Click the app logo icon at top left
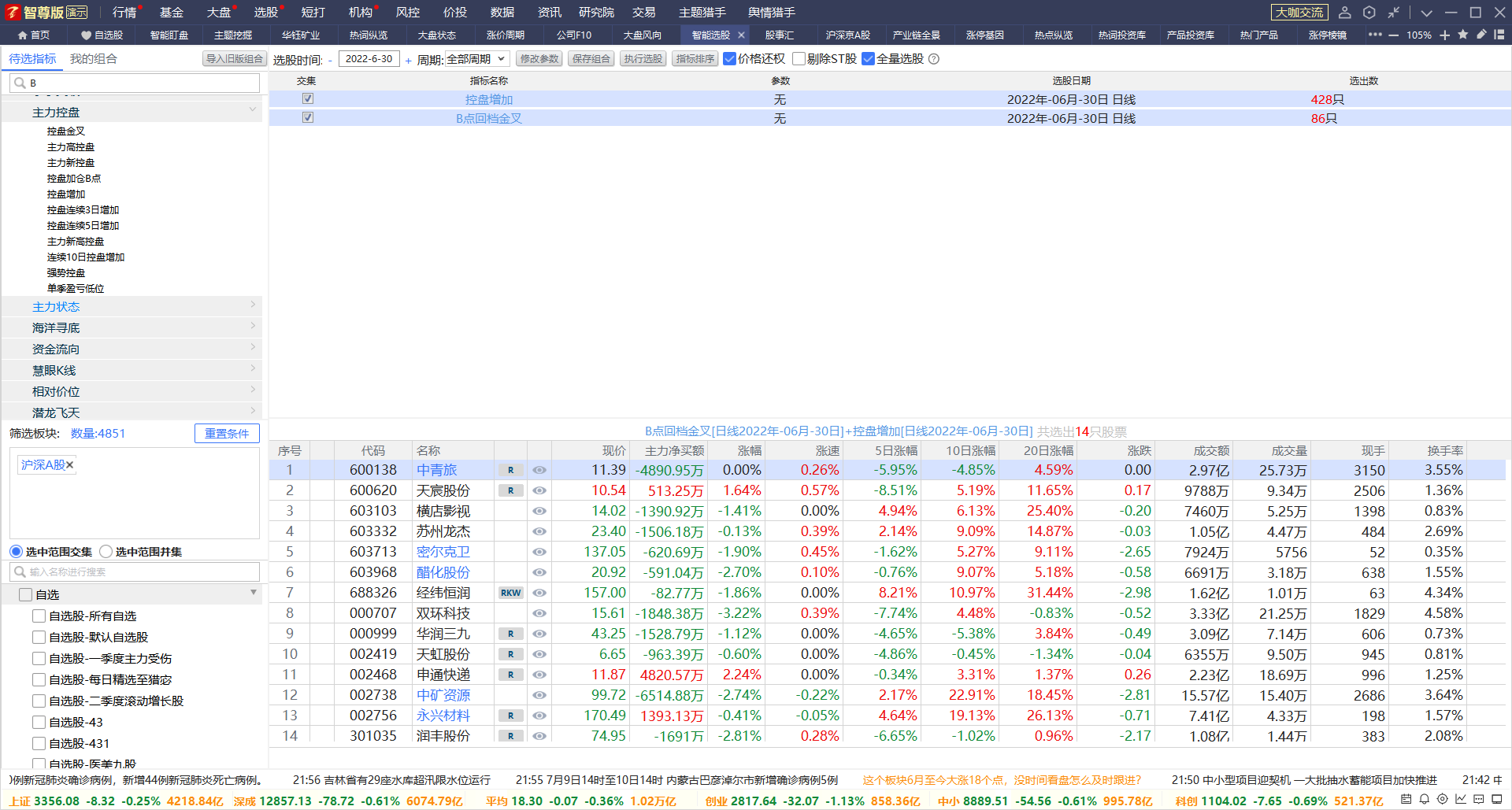Viewport: 1512px width, 810px height. (13, 12)
